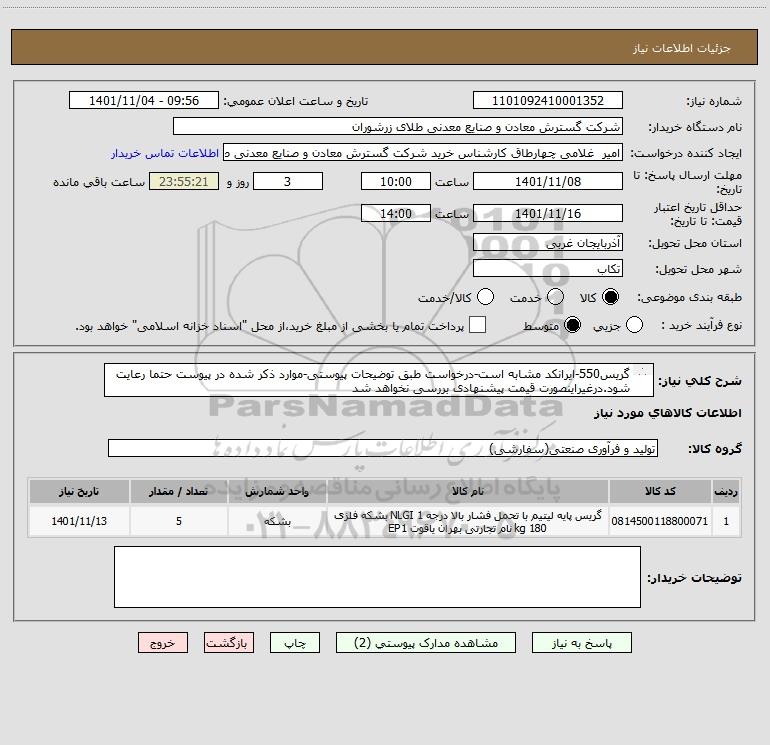Click announcement date field 1401/11/04 - 09:56
Viewport: 770px width, 745px height.
coord(144,100)
